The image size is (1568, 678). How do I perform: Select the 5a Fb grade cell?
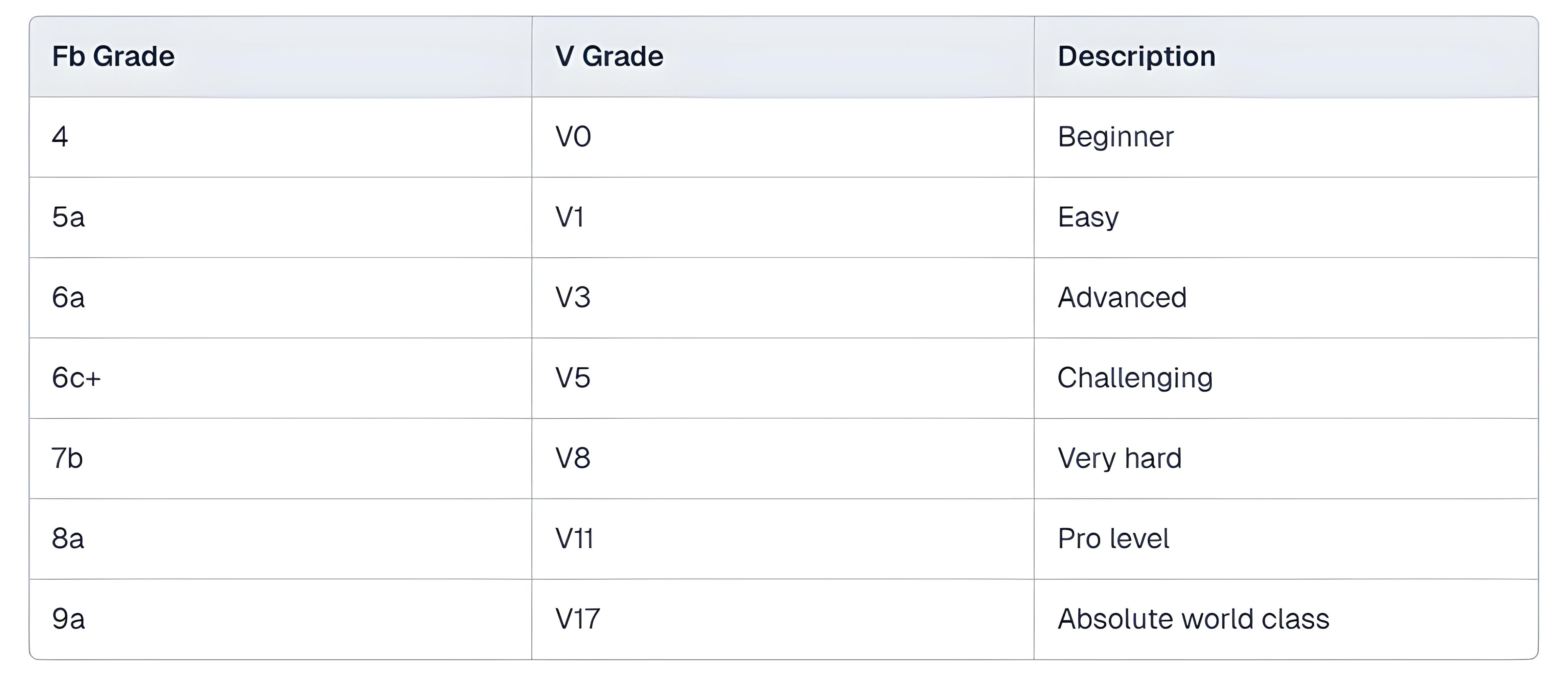pos(68,217)
